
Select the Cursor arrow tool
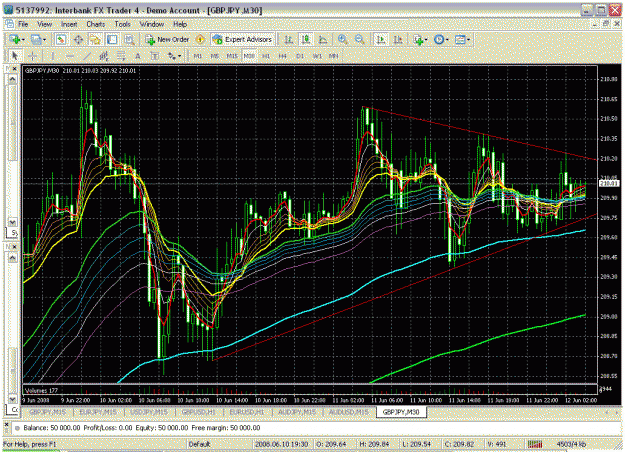tap(15, 56)
